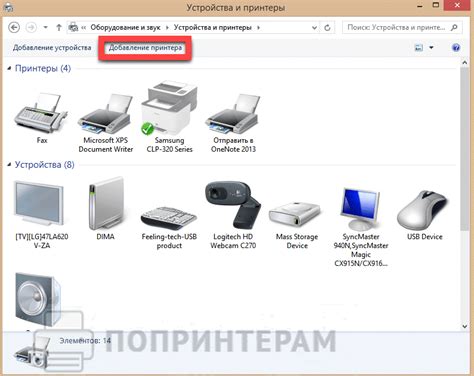This screenshot has height=376, width=474.
Task: Select Logitech HD Webcam C270 device
Action: [x=233, y=205]
